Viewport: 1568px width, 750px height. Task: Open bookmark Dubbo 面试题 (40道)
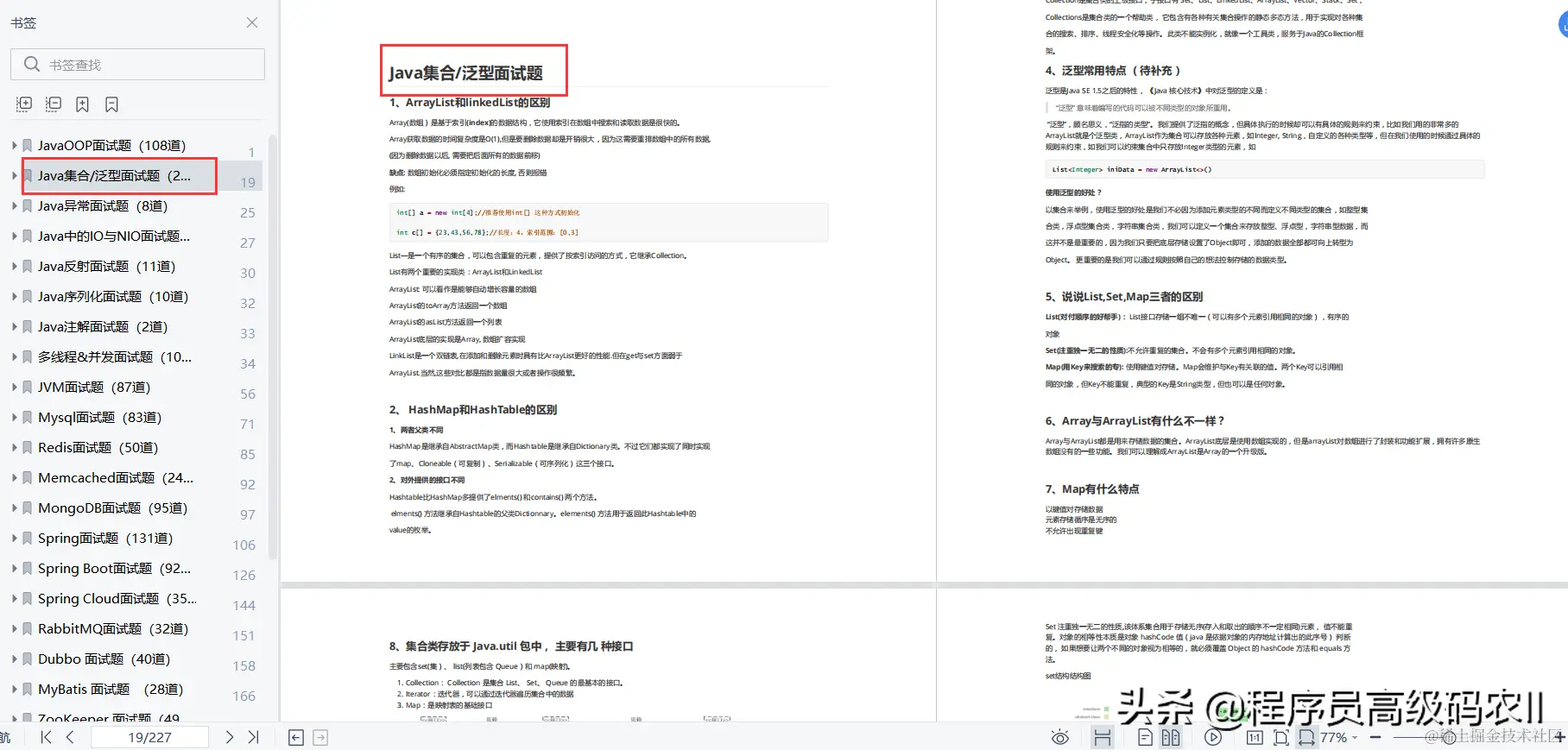point(104,659)
